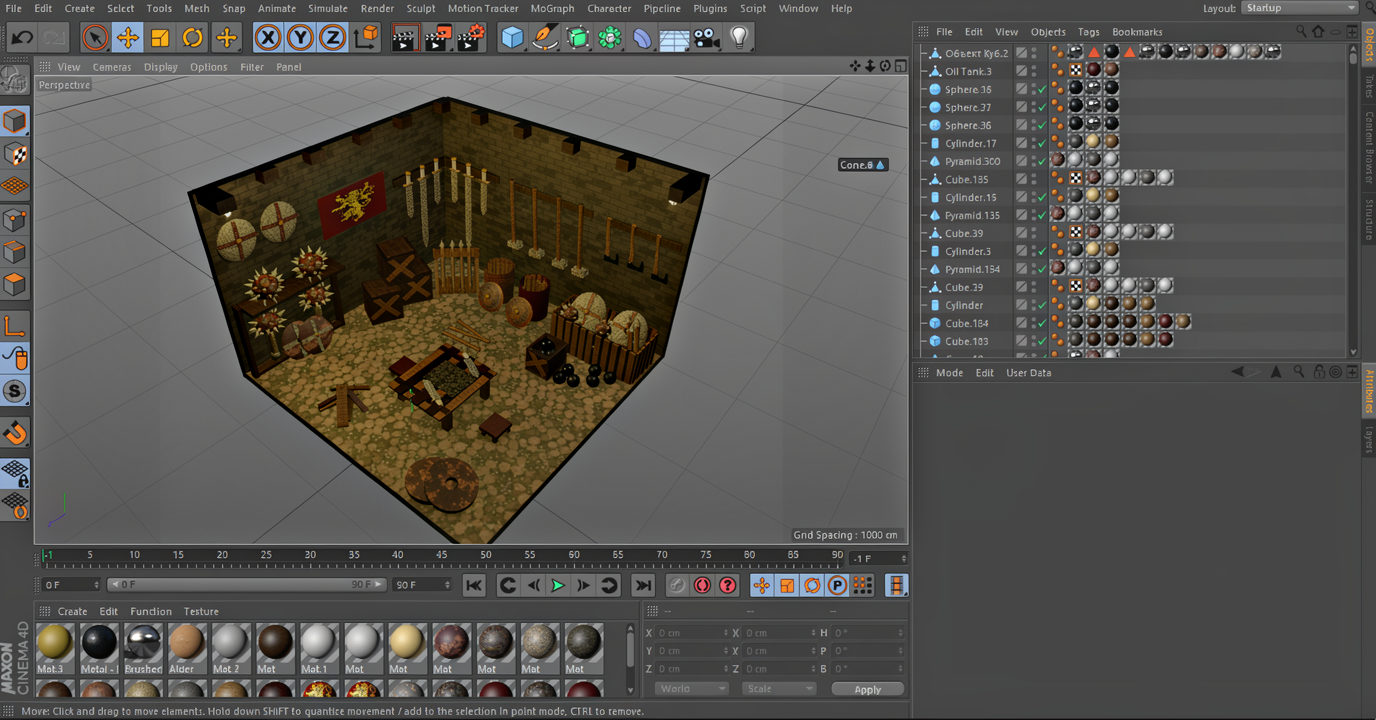Open the Layout Startup dropdown

click(x=1298, y=8)
